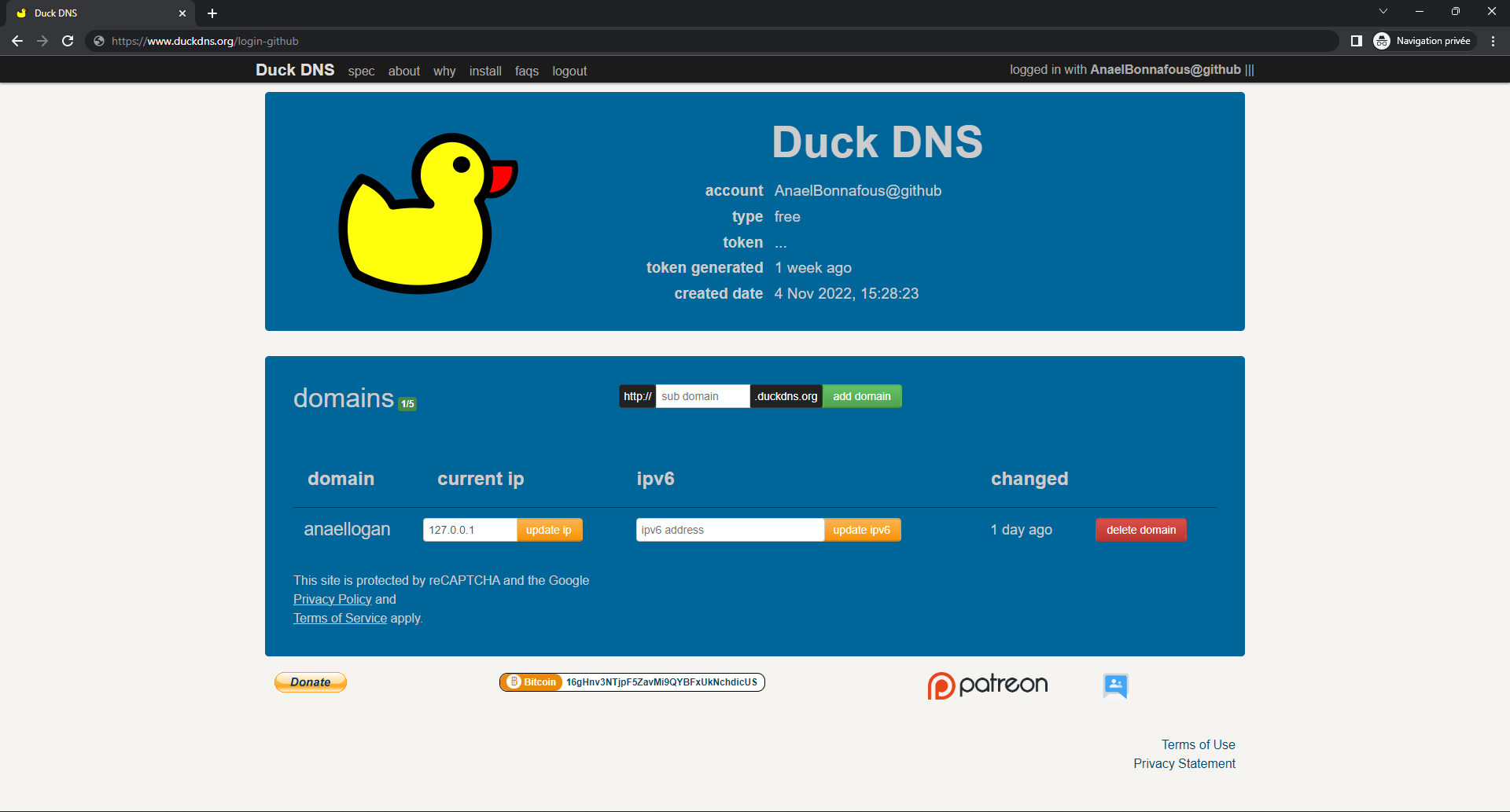
Task: Click the account name AnaelBonnafous@github
Action: (857, 191)
